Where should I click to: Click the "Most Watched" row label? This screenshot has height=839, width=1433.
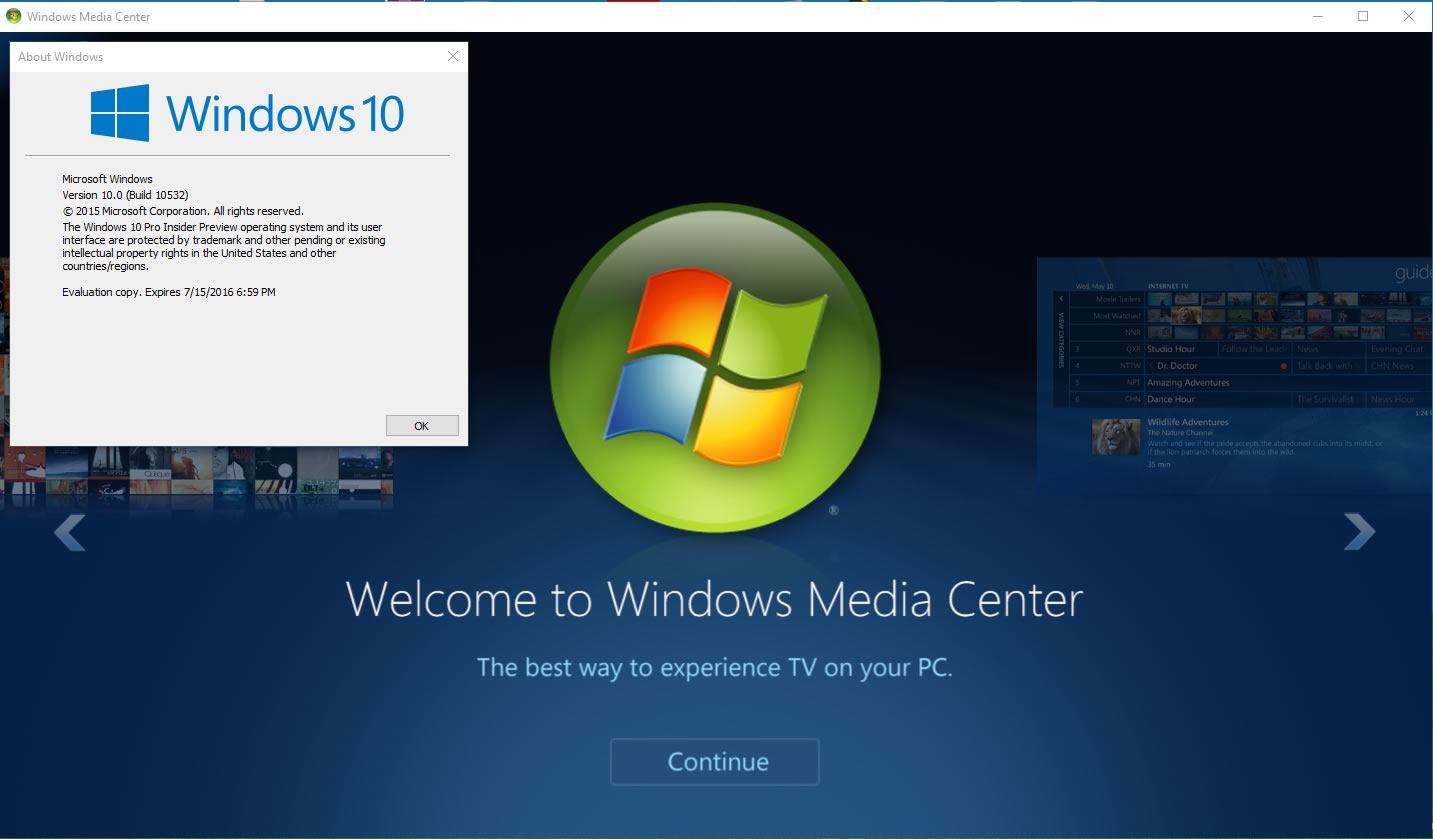pyautogui.click(x=1117, y=316)
